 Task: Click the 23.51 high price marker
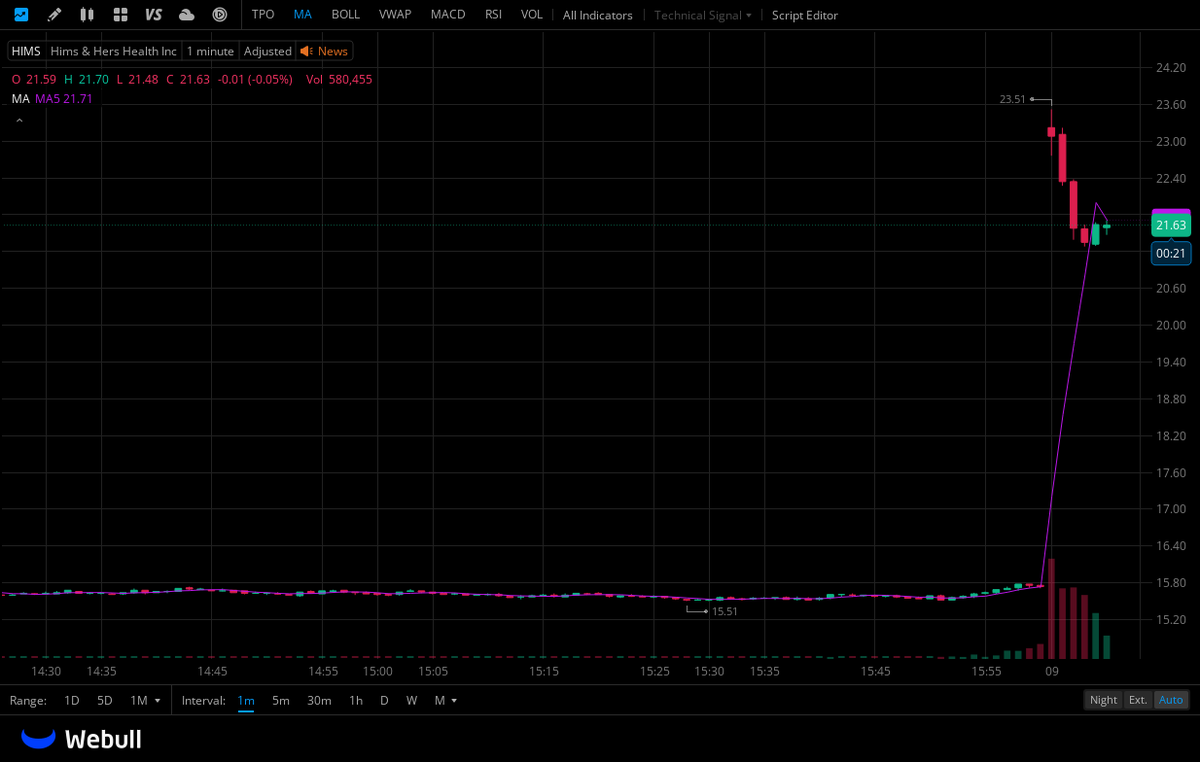[x=1012, y=99]
